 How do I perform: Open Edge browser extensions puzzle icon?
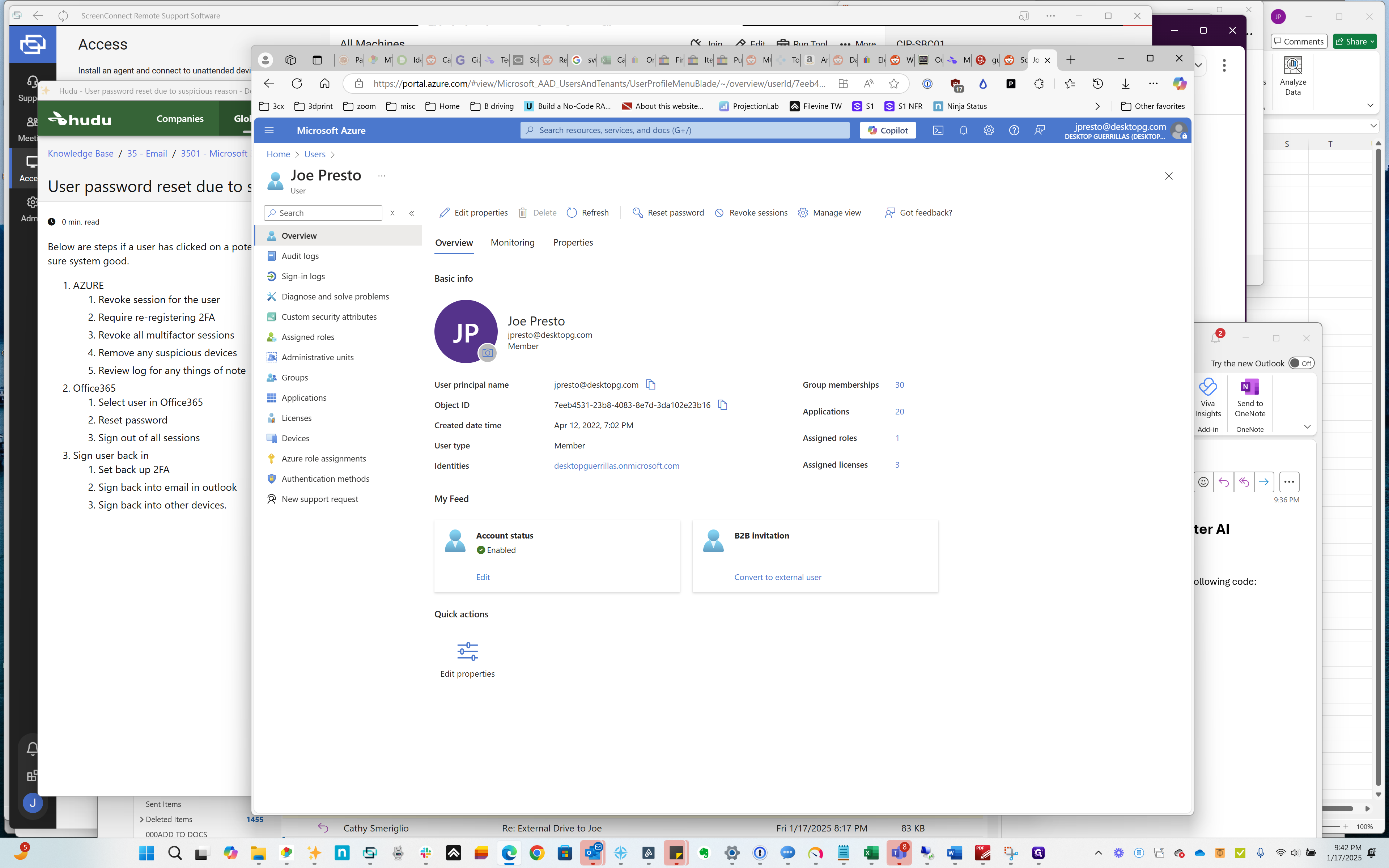(x=1039, y=84)
